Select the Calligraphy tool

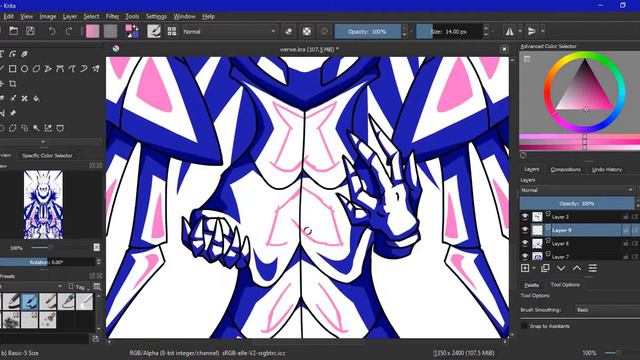(x=24, y=54)
